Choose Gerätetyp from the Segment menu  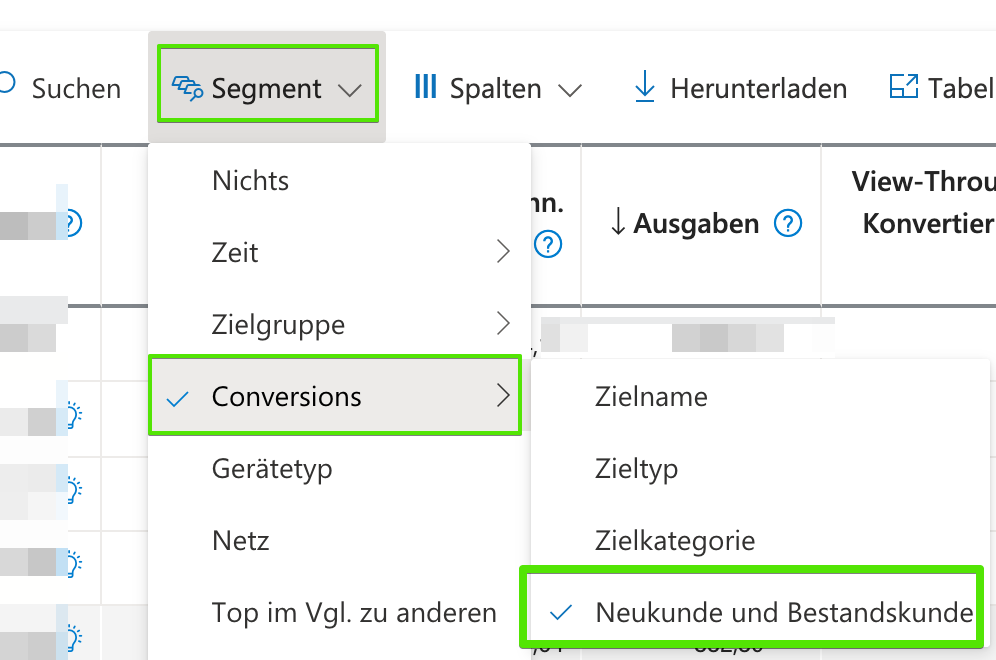point(272,468)
